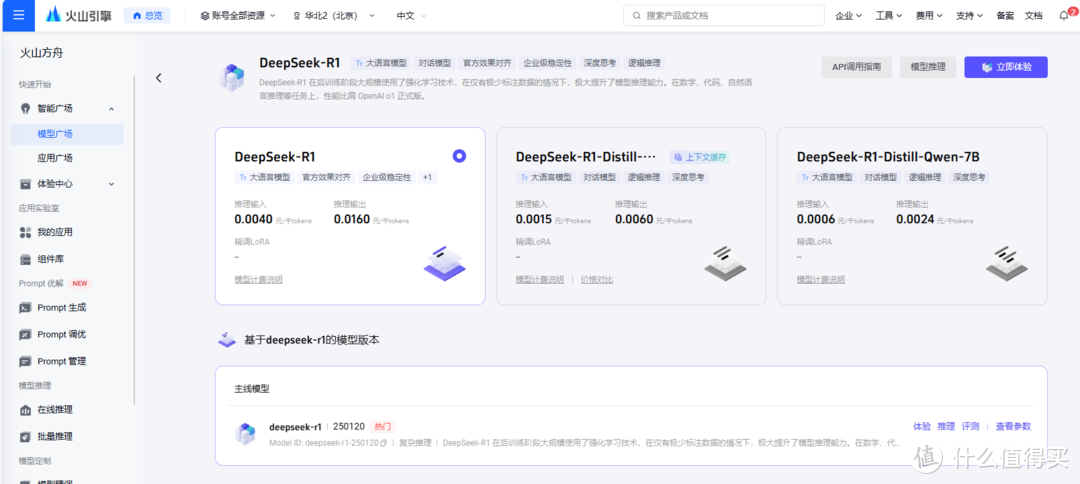Screen dimensions: 1080x484
Task: Click the gray layers icon on Qwen-7B card
Action: pos(1007,264)
